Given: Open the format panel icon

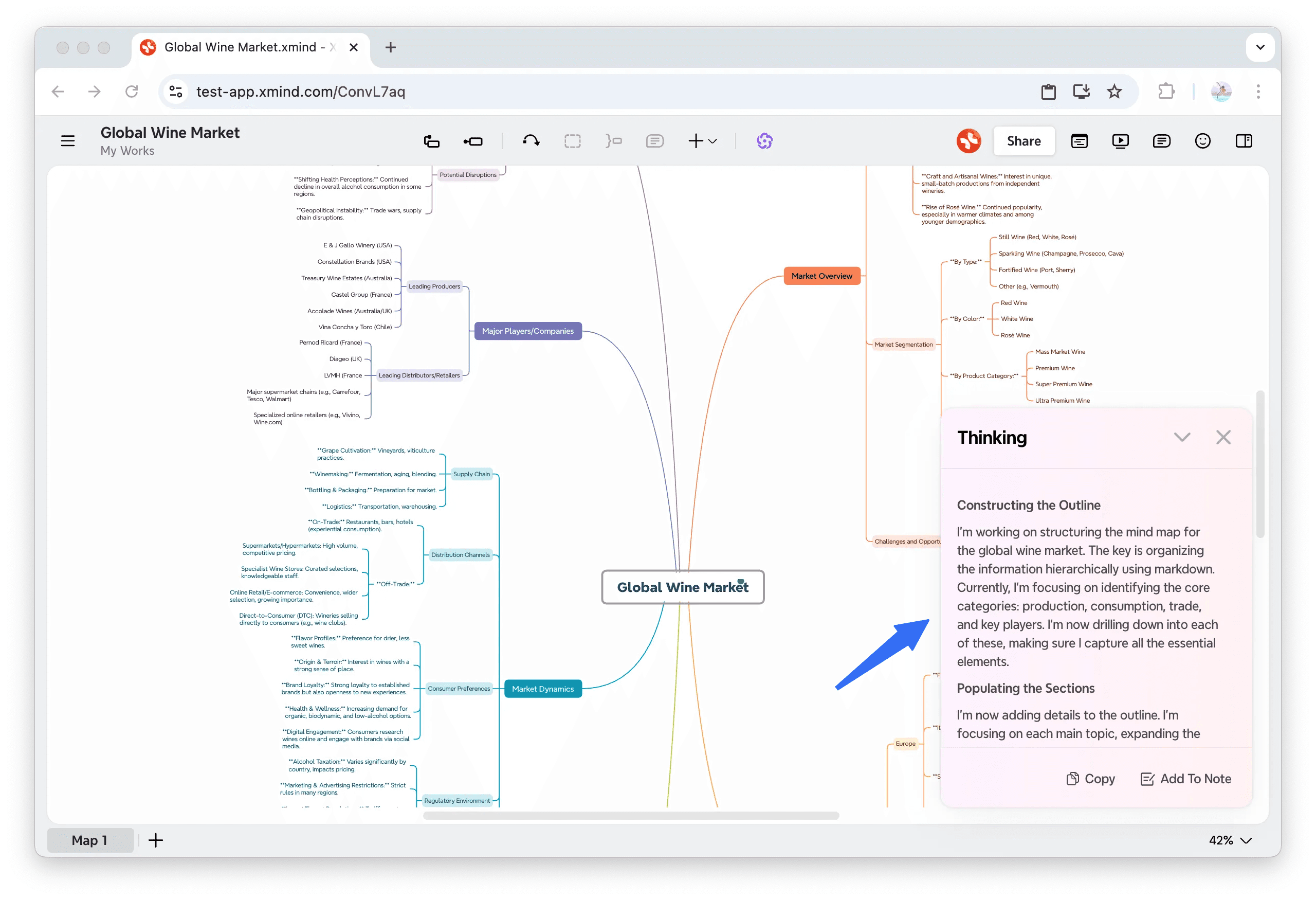Looking at the screenshot, I should pyautogui.click(x=1244, y=140).
